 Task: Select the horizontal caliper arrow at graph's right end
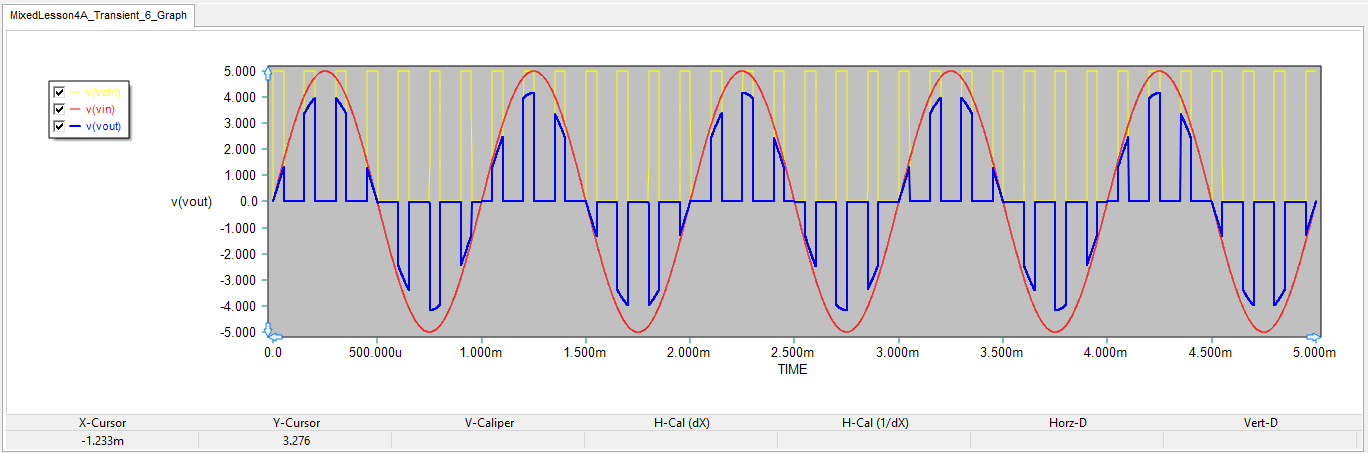tap(1314, 337)
